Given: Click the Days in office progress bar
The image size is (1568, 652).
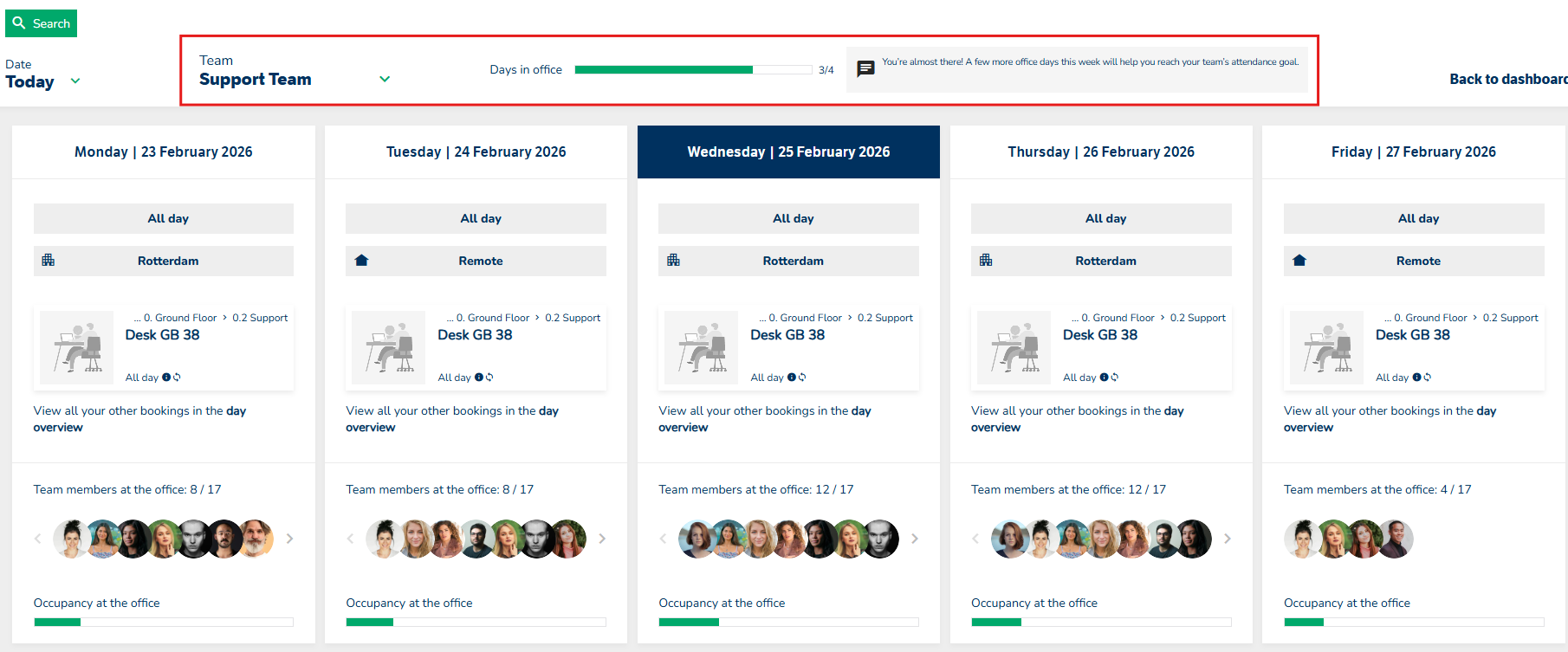Looking at the screenshot, I should click(693, 70).
